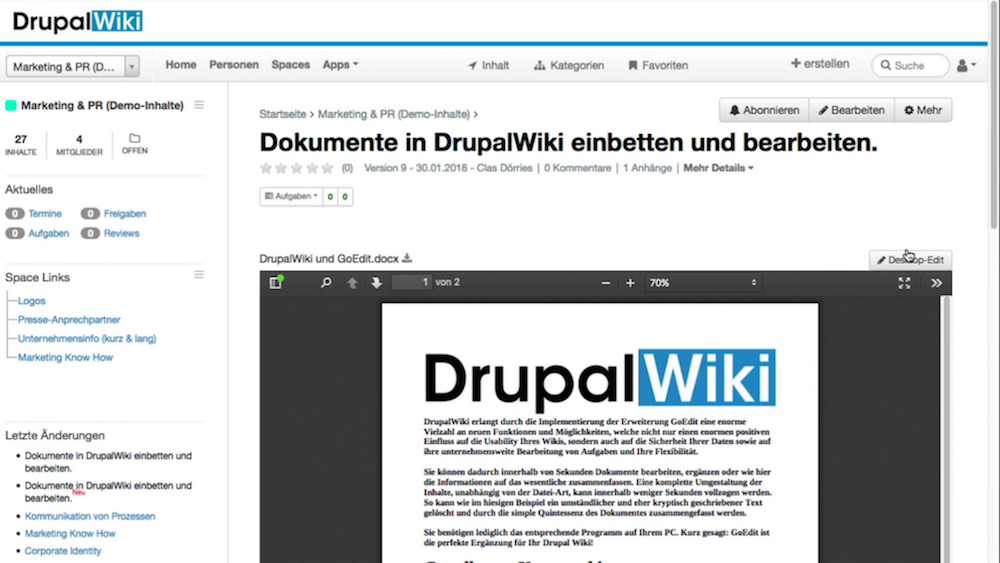This screenshot has height=563, width=1000.
Task: Go to previous page in viewer
Action: click(352, 282)
